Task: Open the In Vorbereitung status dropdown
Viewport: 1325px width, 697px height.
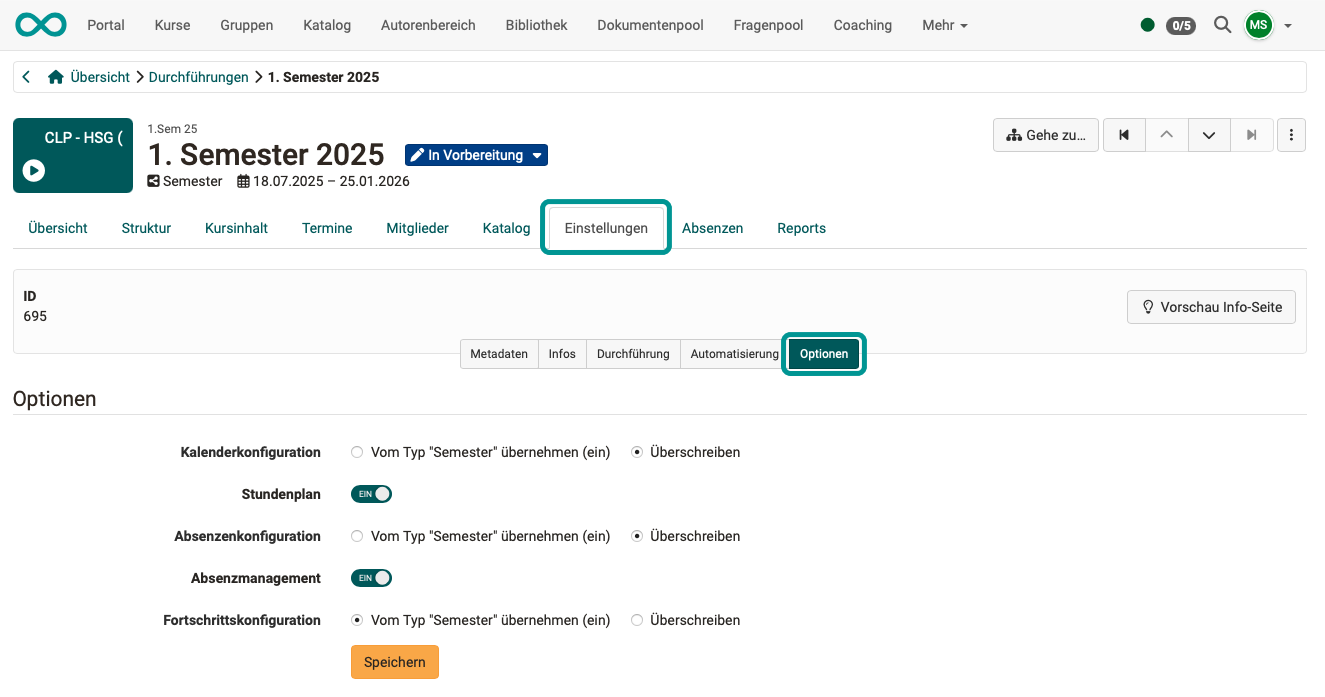Action: [x=476, y=155]
